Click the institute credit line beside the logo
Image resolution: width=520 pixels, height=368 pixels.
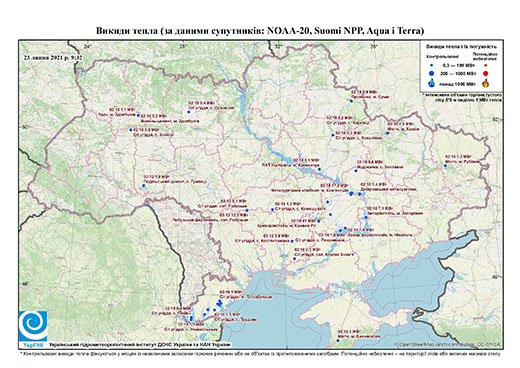point(139,345)
